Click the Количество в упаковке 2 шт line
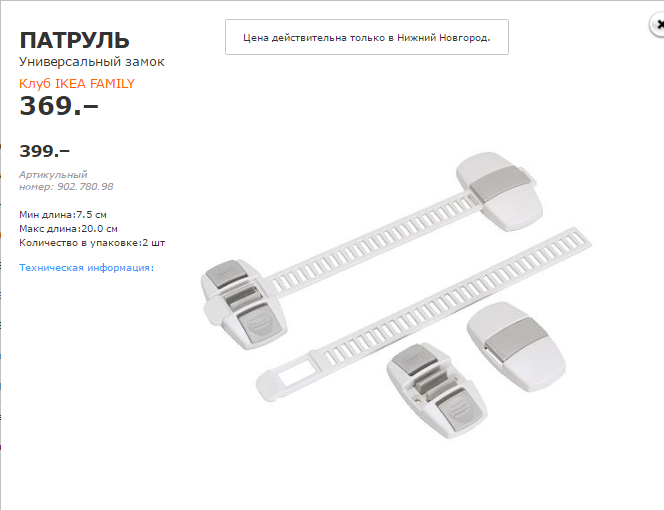 click(x=92, y=243)
